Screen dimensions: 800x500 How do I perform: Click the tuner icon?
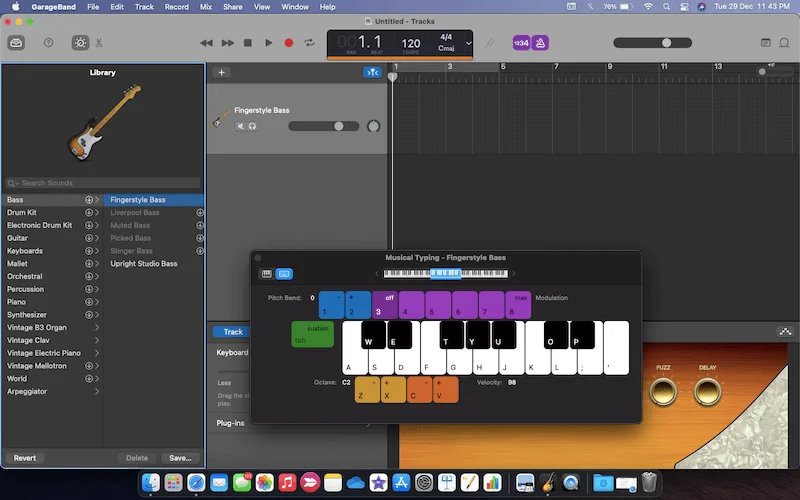490,43
